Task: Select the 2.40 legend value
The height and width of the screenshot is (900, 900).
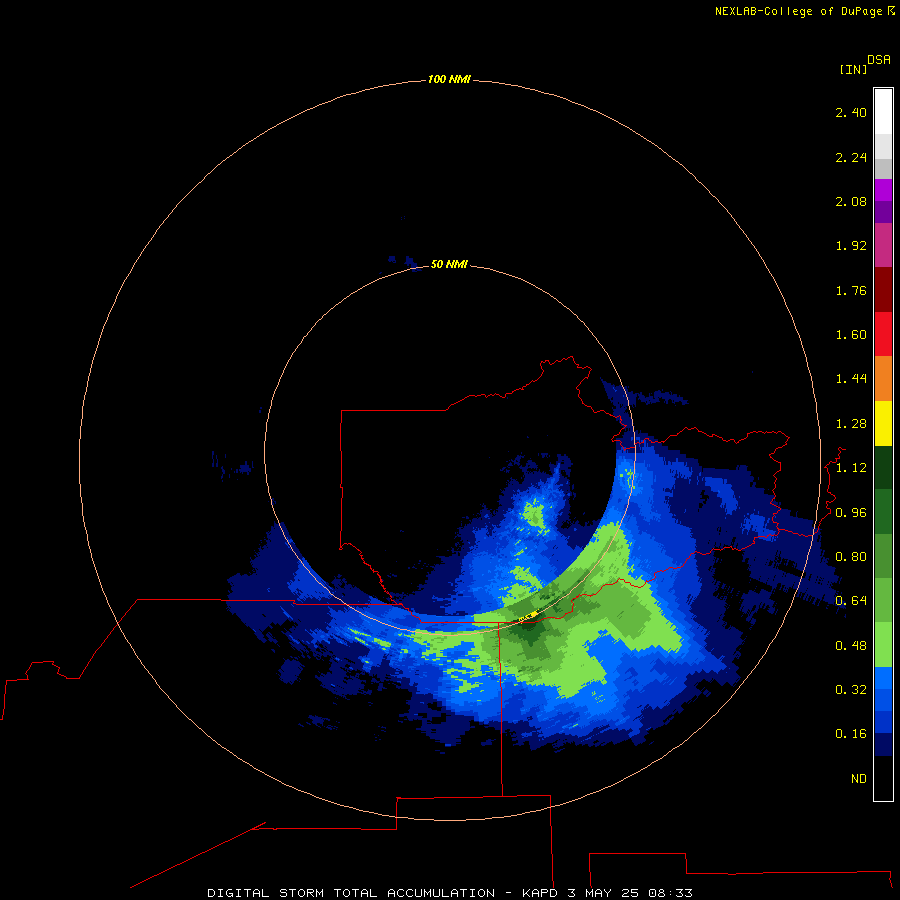Action: [x=851, y=112]
